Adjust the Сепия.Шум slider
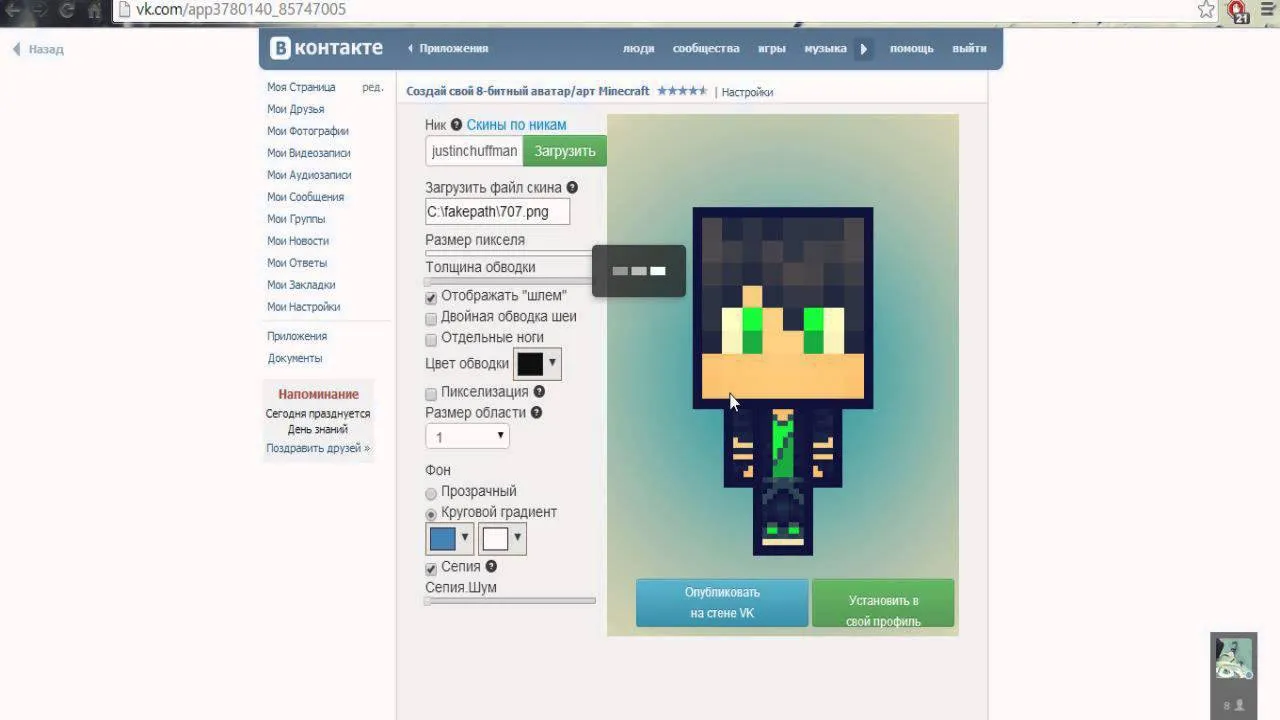 point(510,601)
